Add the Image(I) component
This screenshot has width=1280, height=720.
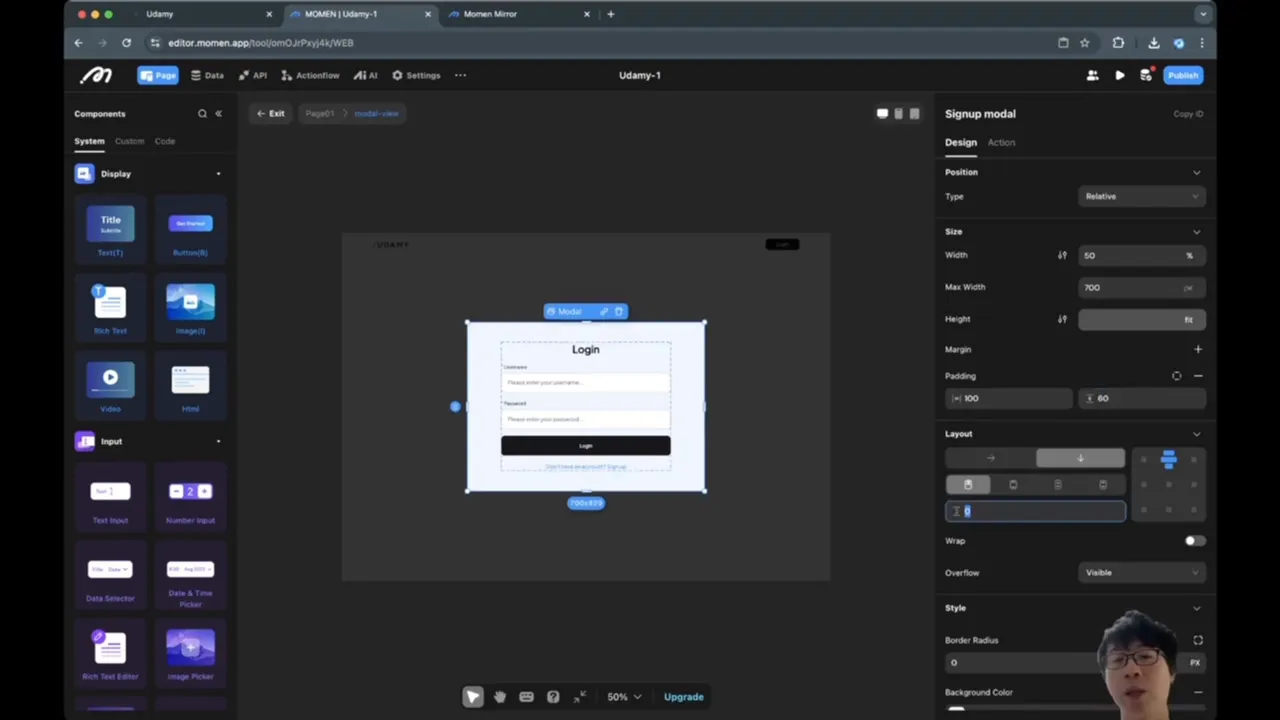click(x=190, y=309)
